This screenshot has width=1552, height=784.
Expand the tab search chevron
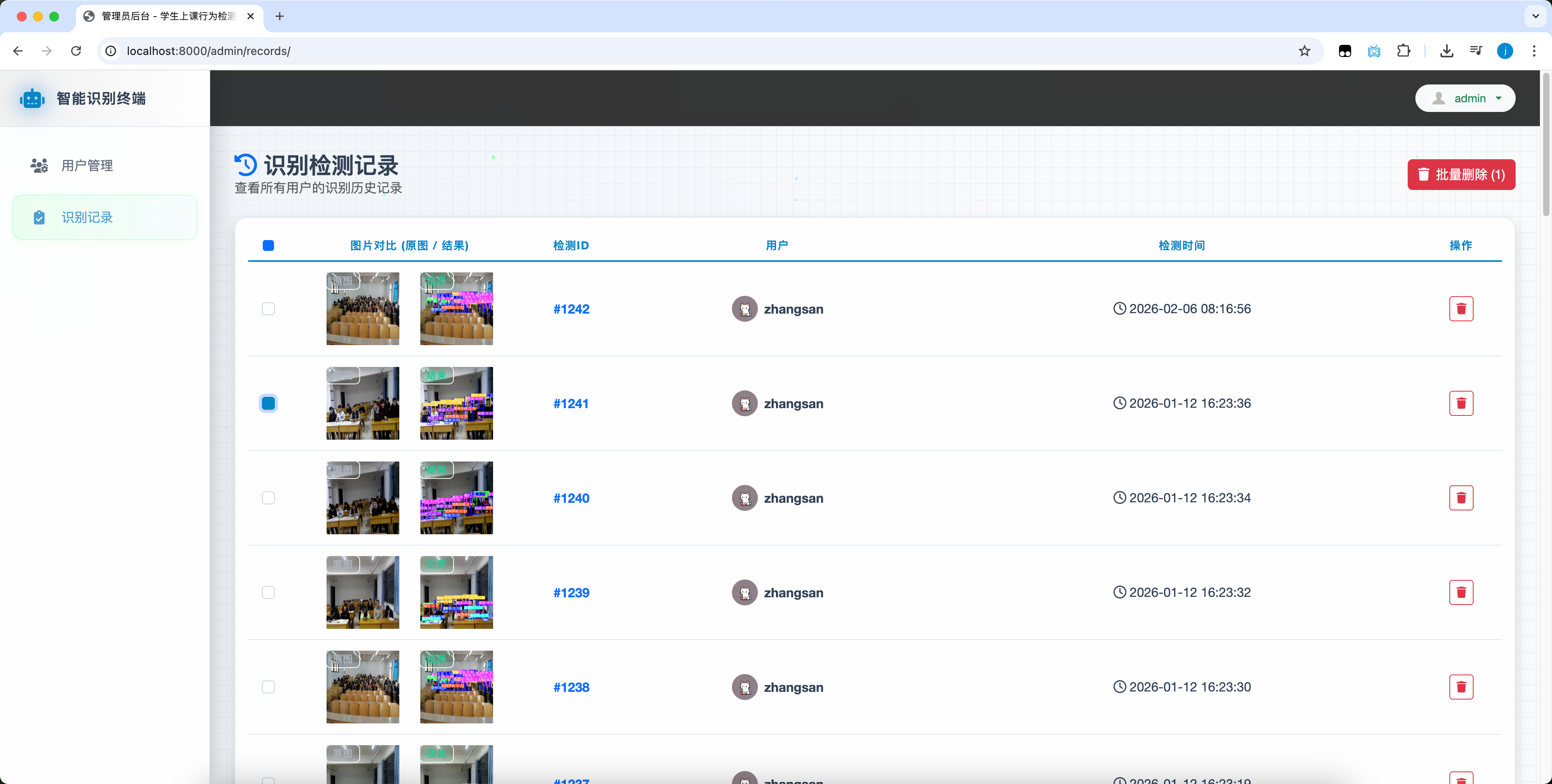1535,16
